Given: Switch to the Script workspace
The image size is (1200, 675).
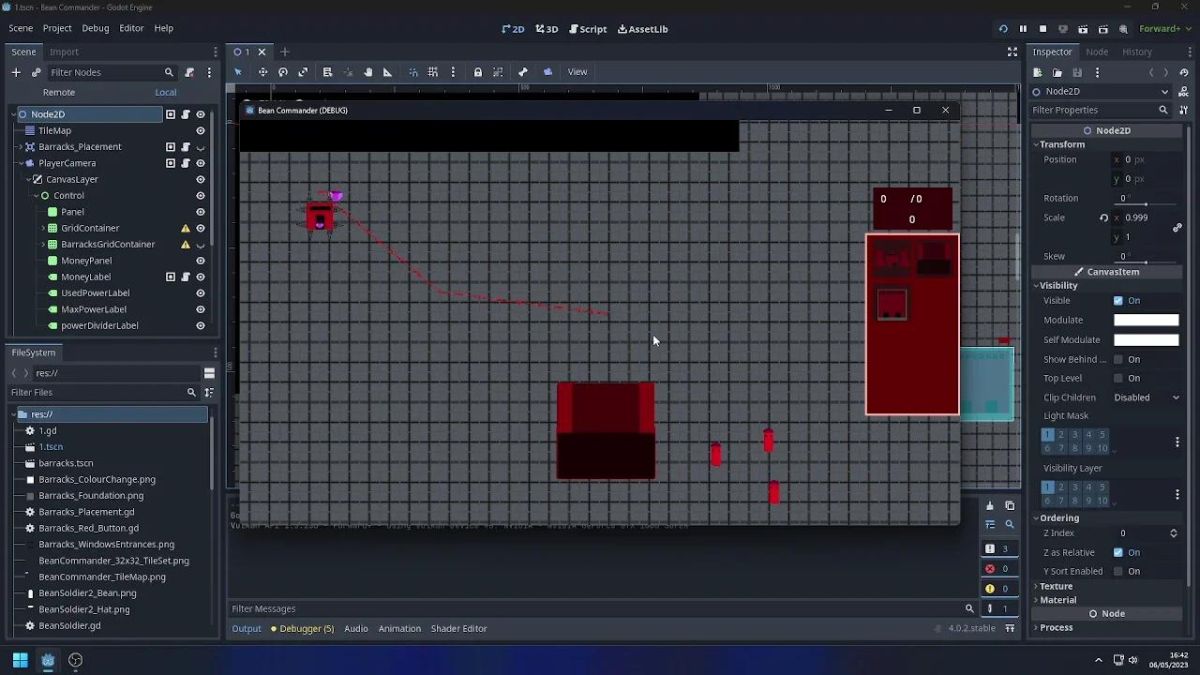Looking at the screenshot, I should (x=588, y=29).
